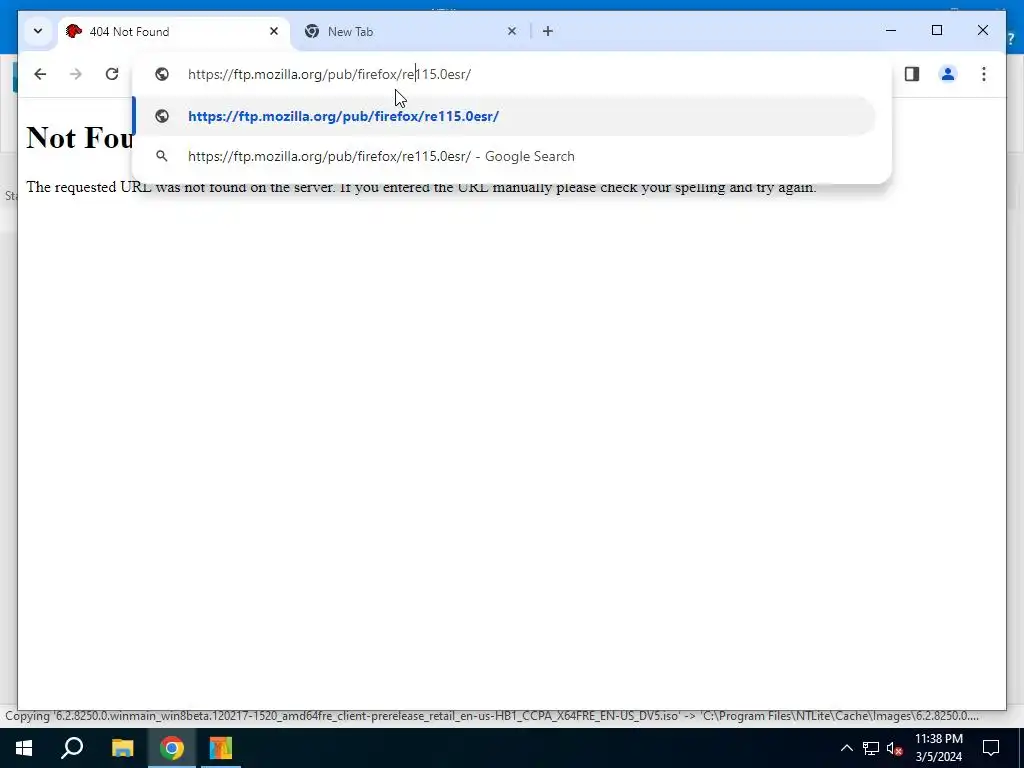Open Chrome three-dot menu
1024x768 pixels.
pyautogui.click(x=984, y=74)
